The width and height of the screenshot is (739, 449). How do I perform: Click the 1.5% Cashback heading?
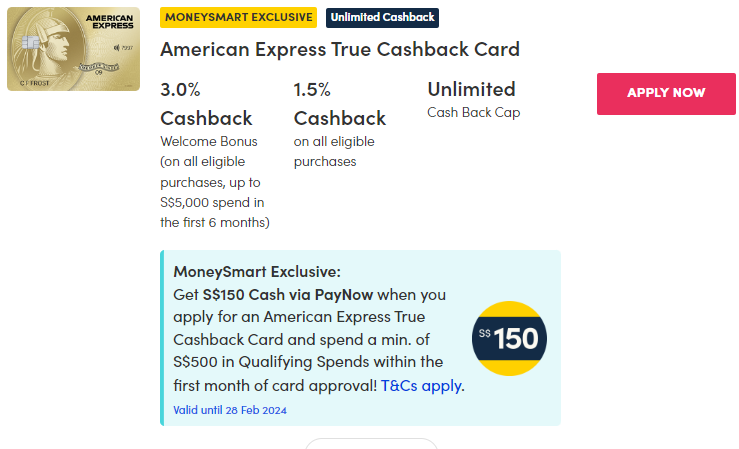click(x=339, y=103)
